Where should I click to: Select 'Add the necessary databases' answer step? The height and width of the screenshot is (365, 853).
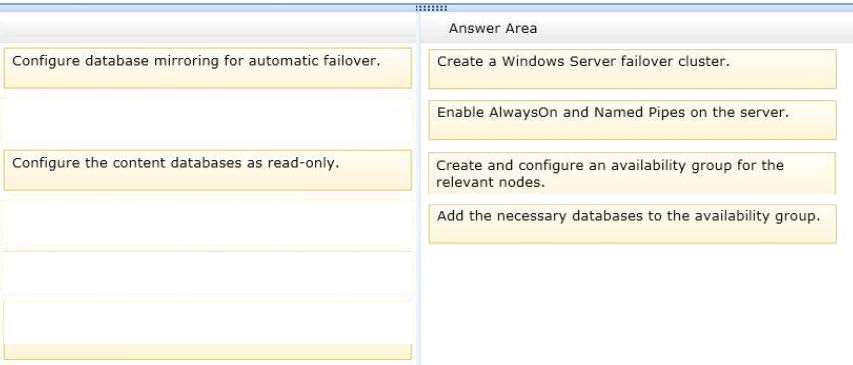pos(632,224)
